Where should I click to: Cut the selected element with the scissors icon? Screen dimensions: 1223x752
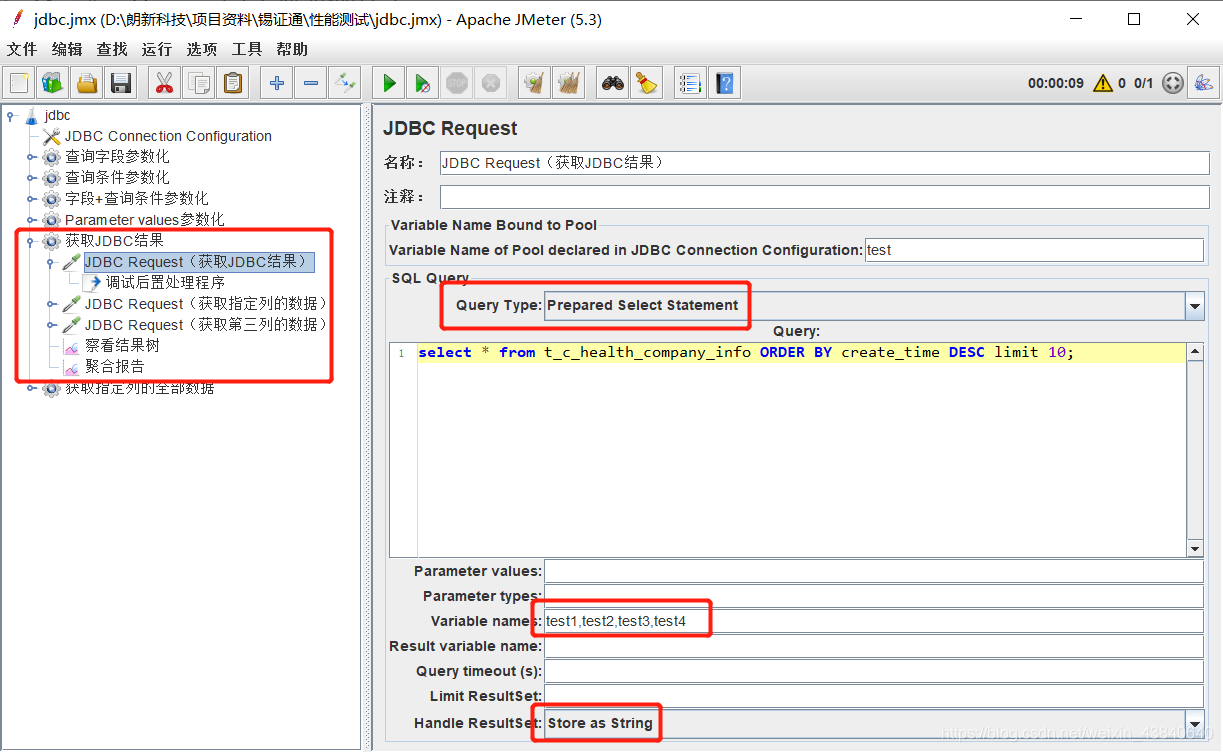pyautogui.click(x=164, y=83)
